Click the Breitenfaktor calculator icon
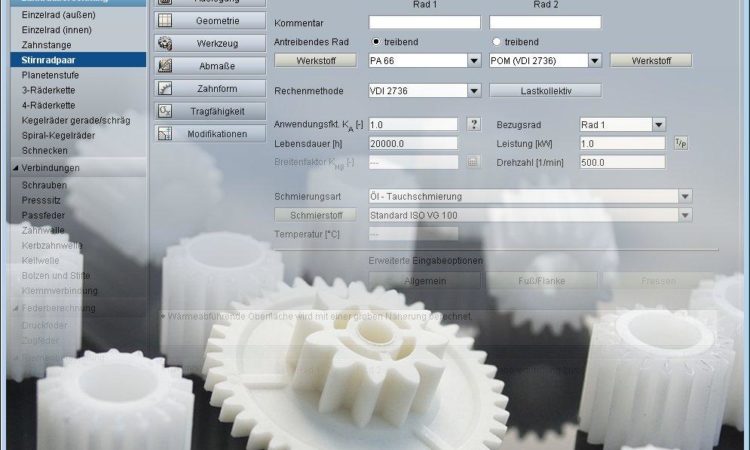Image resolution: width=750 pixels, height=450 pixels. click(473, 162)
